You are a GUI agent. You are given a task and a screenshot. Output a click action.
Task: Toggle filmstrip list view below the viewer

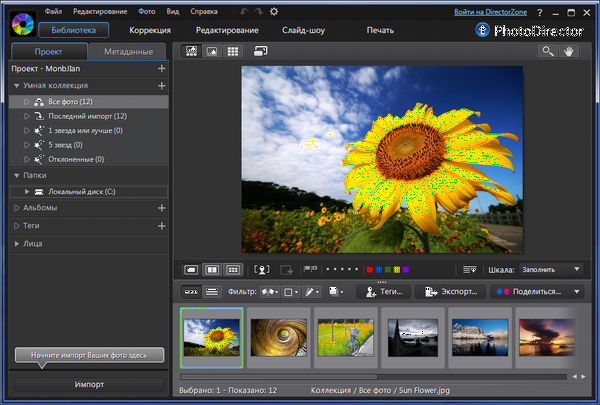tap(212, 291)
